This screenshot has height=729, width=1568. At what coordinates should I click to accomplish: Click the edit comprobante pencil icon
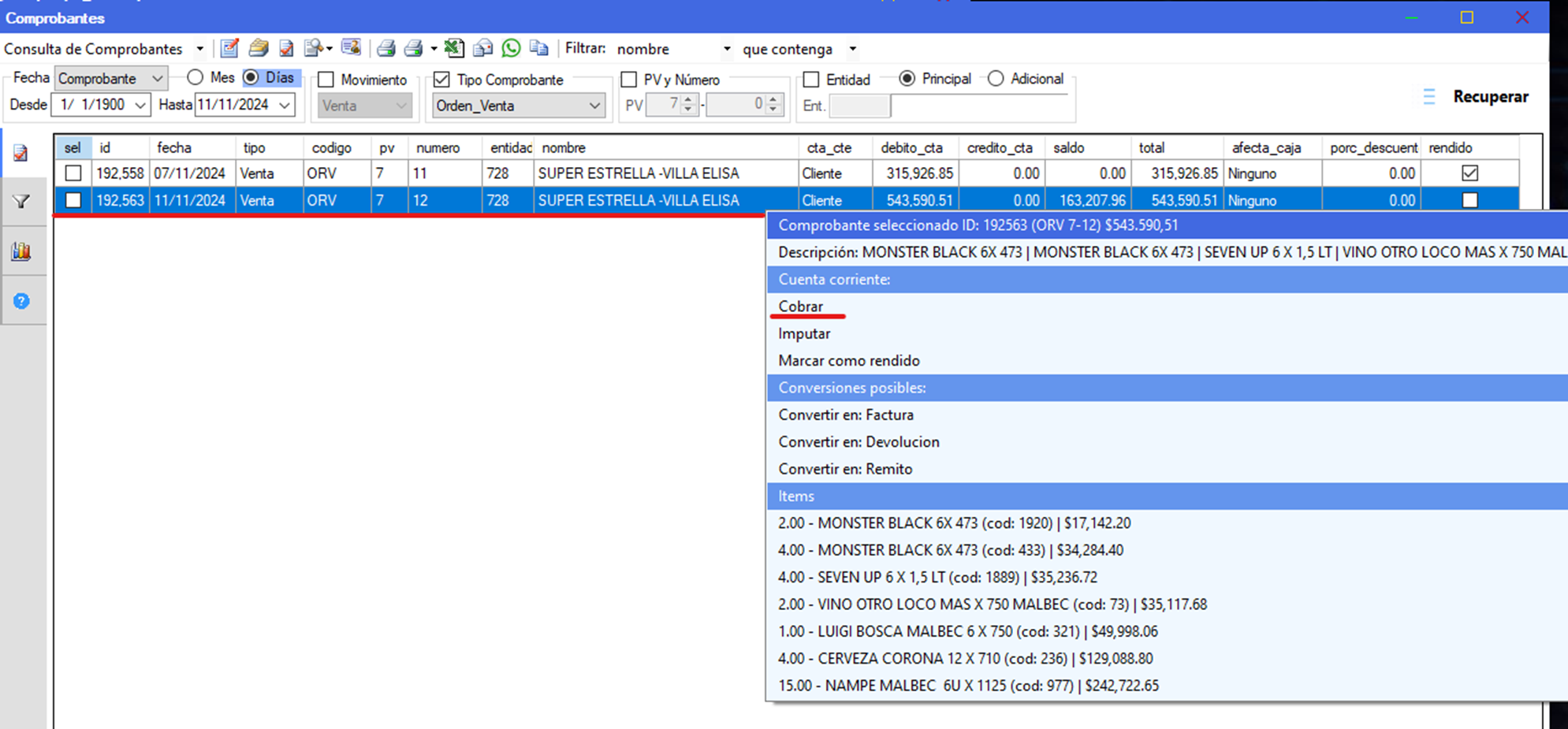pos(229,49)
